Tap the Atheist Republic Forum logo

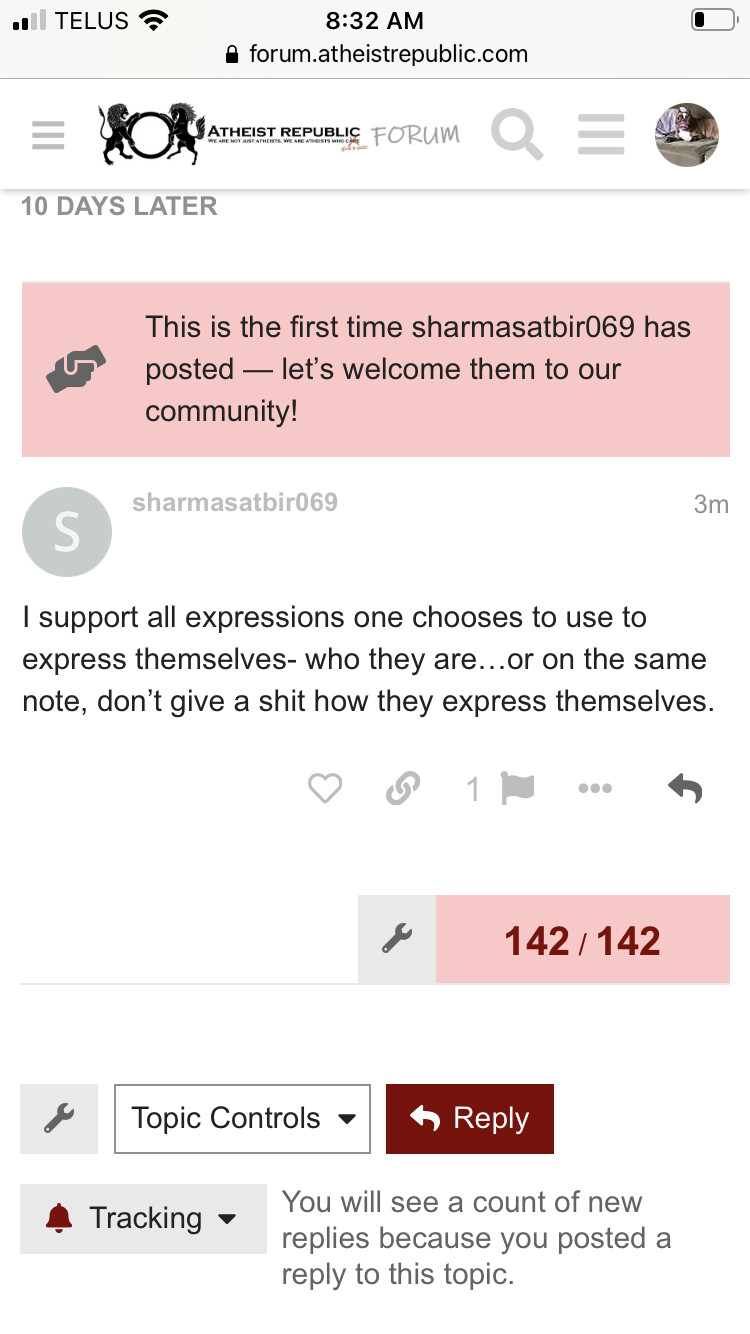click(x=280, y=134)
